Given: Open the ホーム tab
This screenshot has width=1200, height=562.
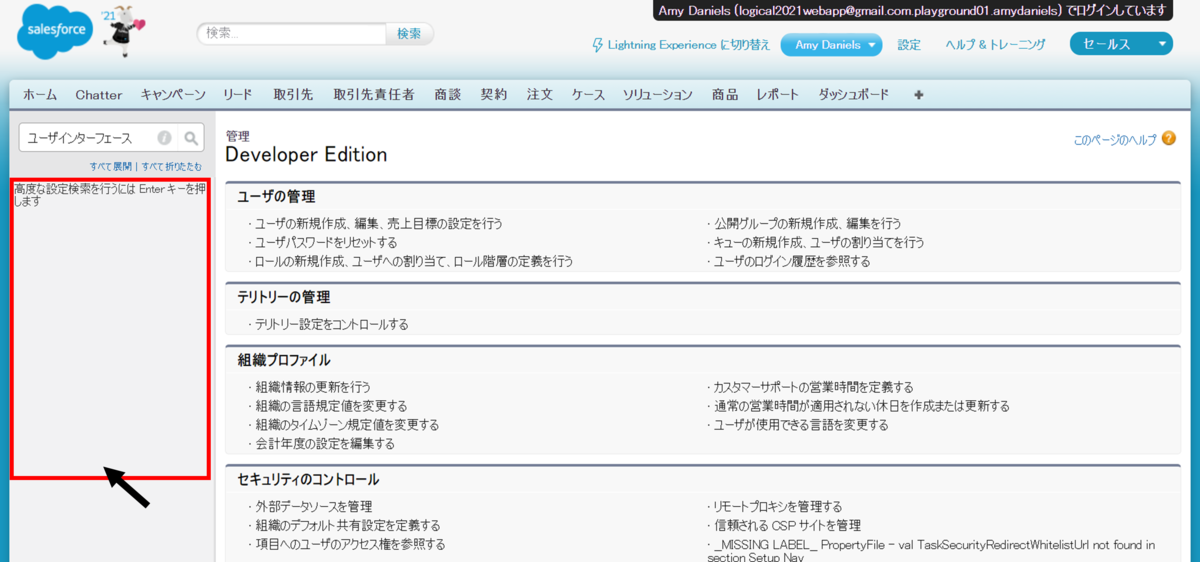Looking at the screenshot, I should tap(40, 95).
